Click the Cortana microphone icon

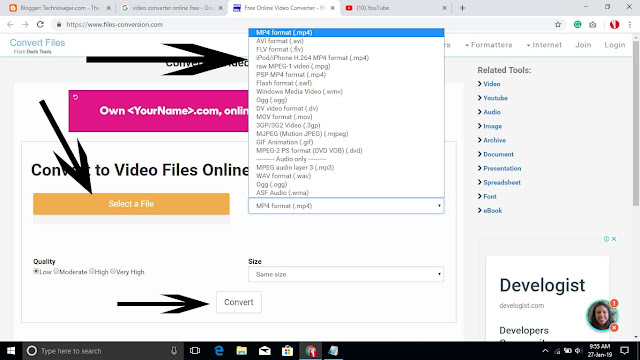click(x=174, y=351)
